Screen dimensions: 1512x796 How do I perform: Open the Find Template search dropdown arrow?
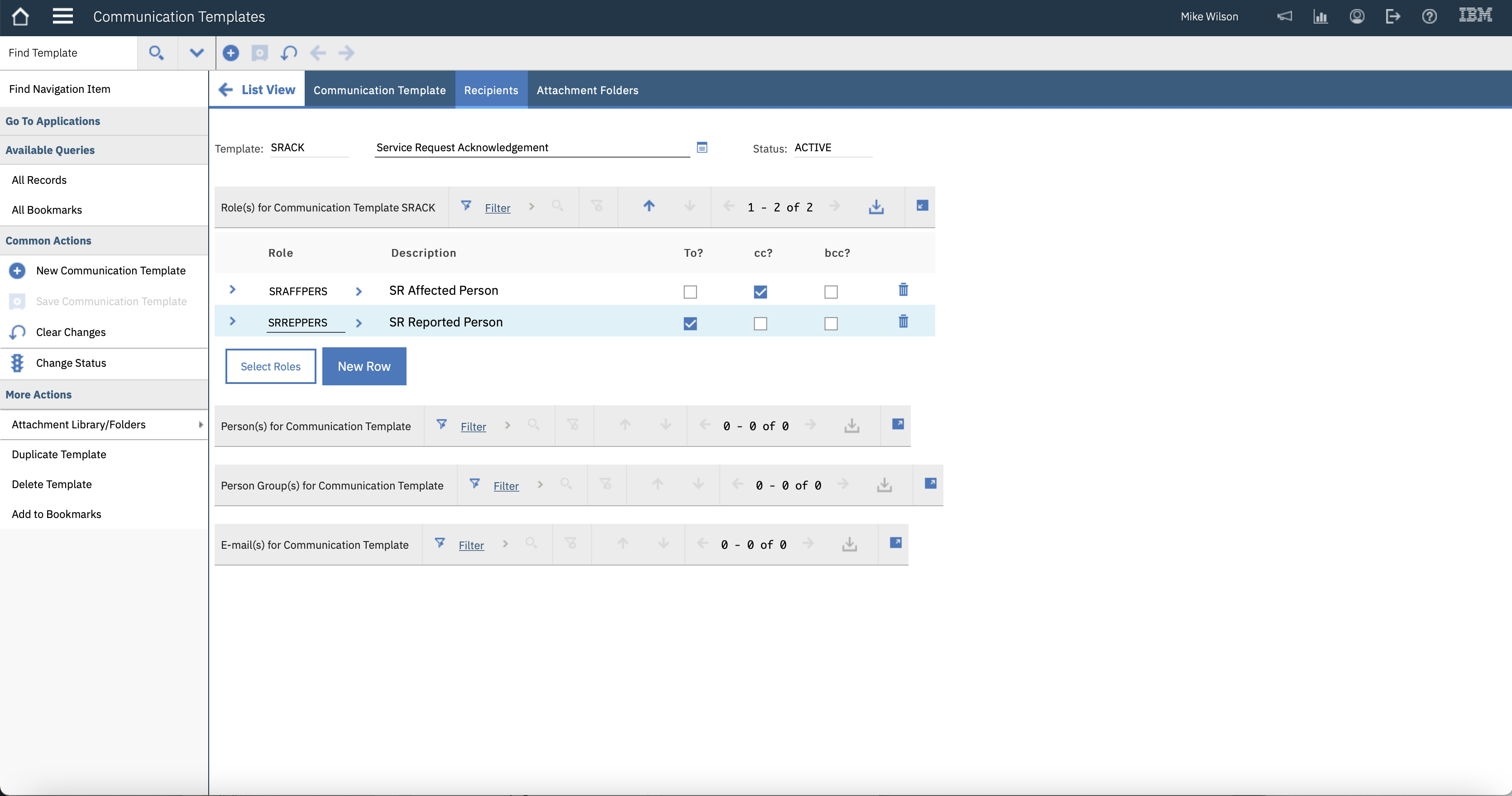(196, 53)
